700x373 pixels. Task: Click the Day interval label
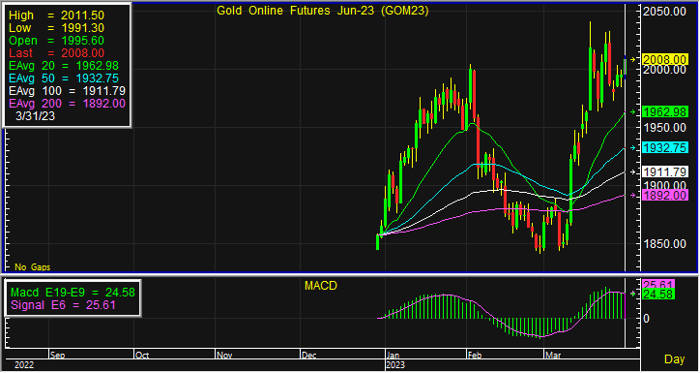[675, 359]
